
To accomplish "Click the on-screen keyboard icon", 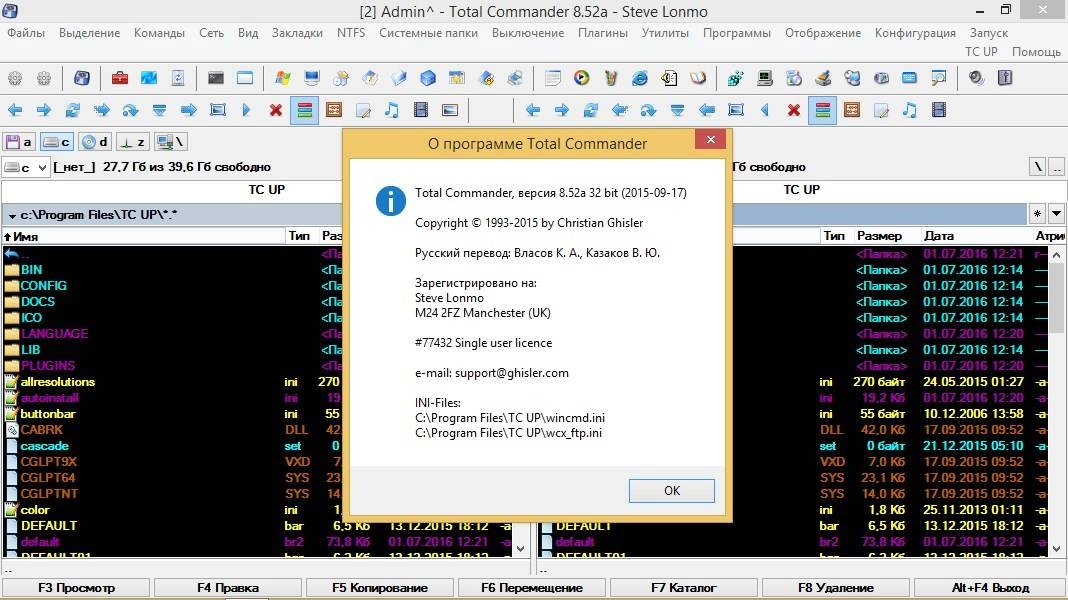I will point(909,78).
